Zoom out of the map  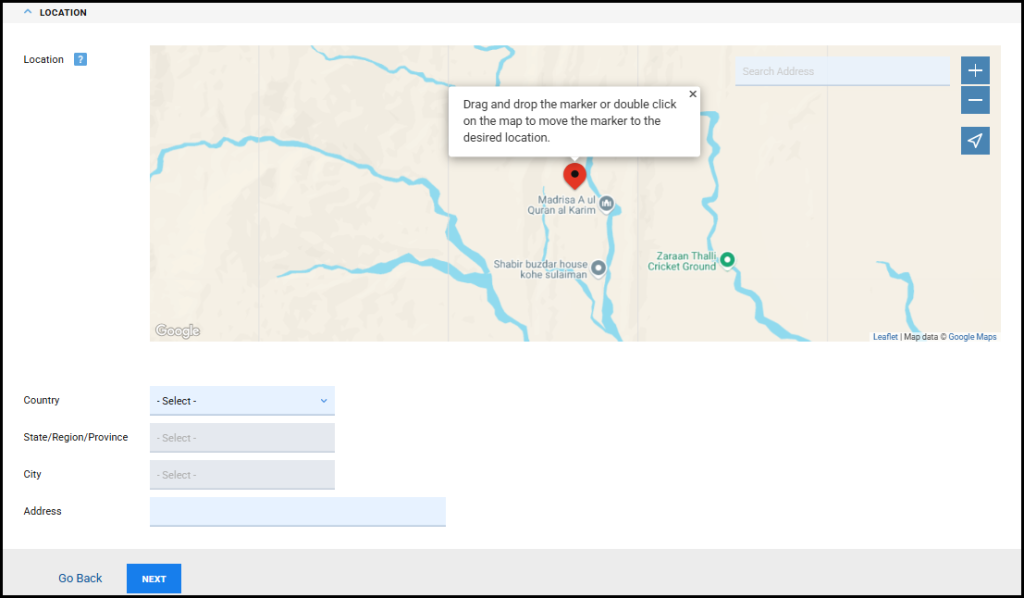tap(974, 100)
